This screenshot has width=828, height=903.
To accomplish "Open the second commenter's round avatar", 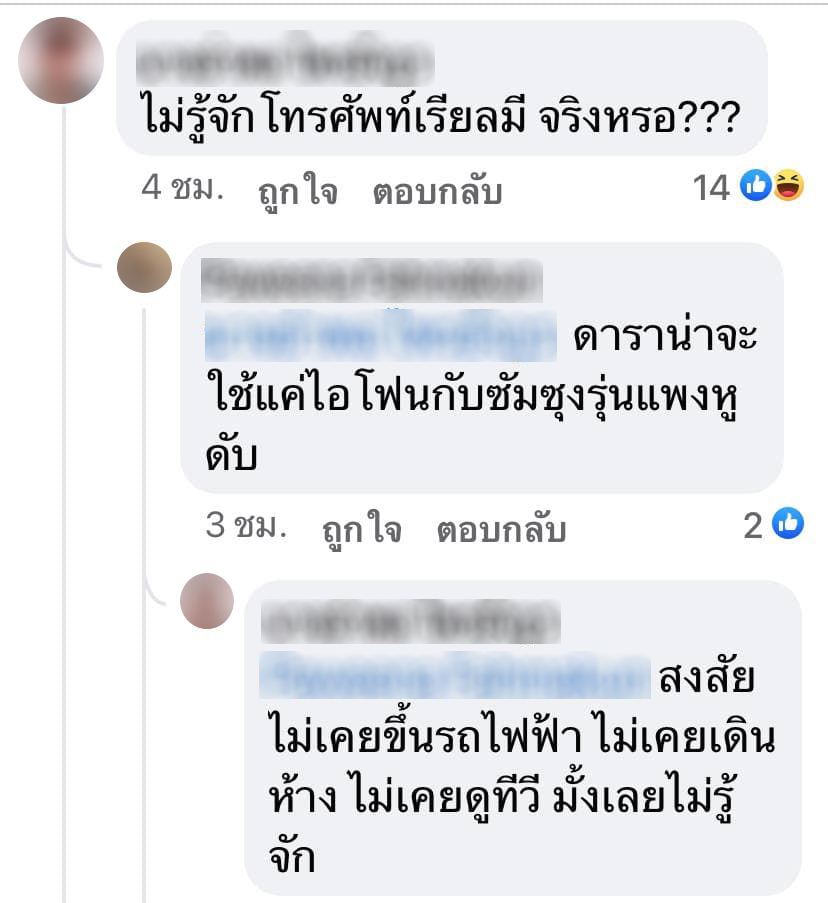I will tap(145, 267).
